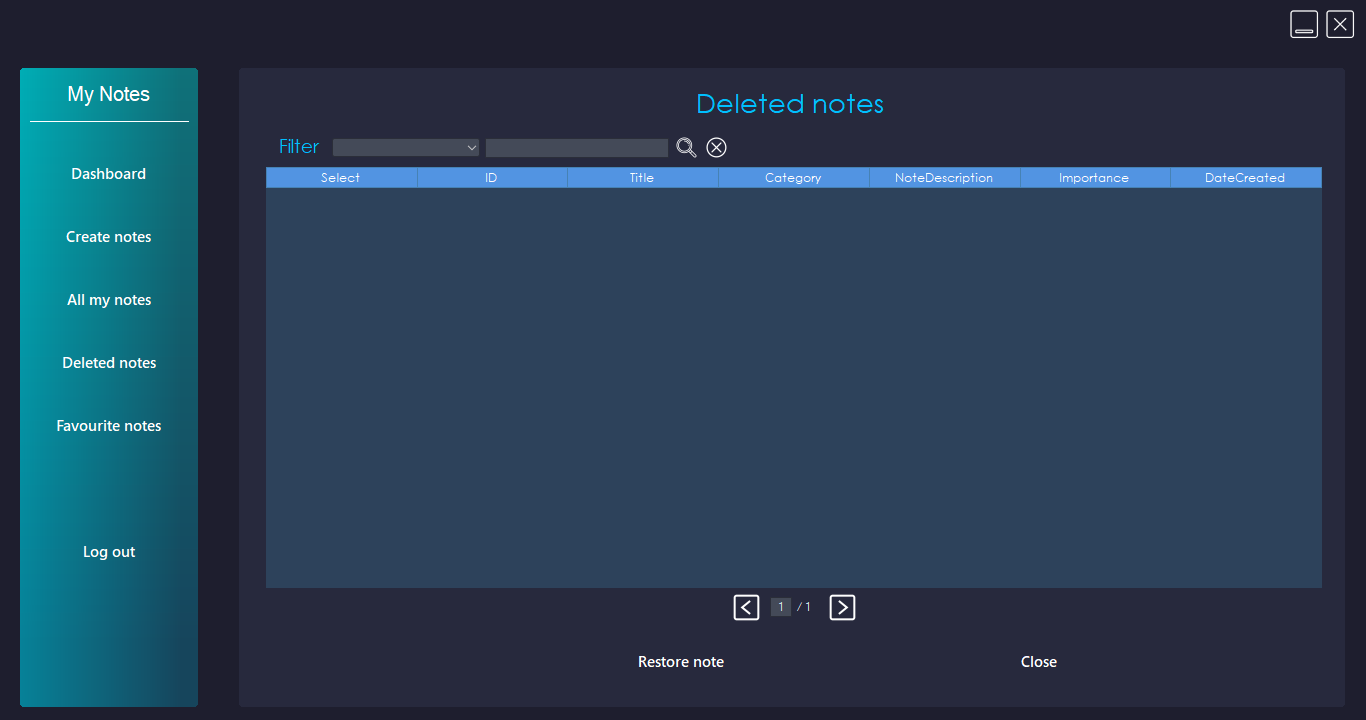The width and height of the screenshot is (1366, 720).
Task: Sort by the ID column header
Action: click(x=492, y=178)
